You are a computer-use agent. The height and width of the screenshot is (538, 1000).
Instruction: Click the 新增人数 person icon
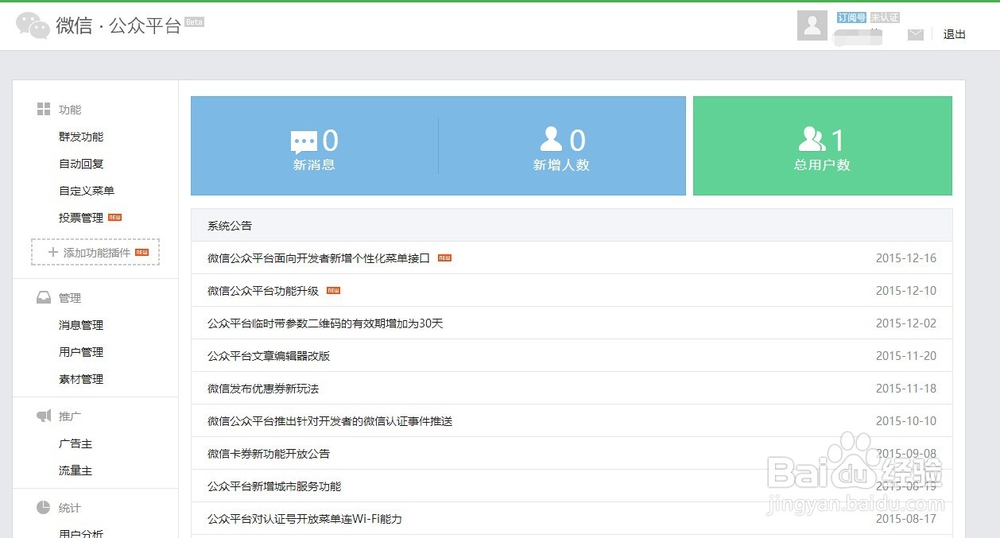point(551,138)
